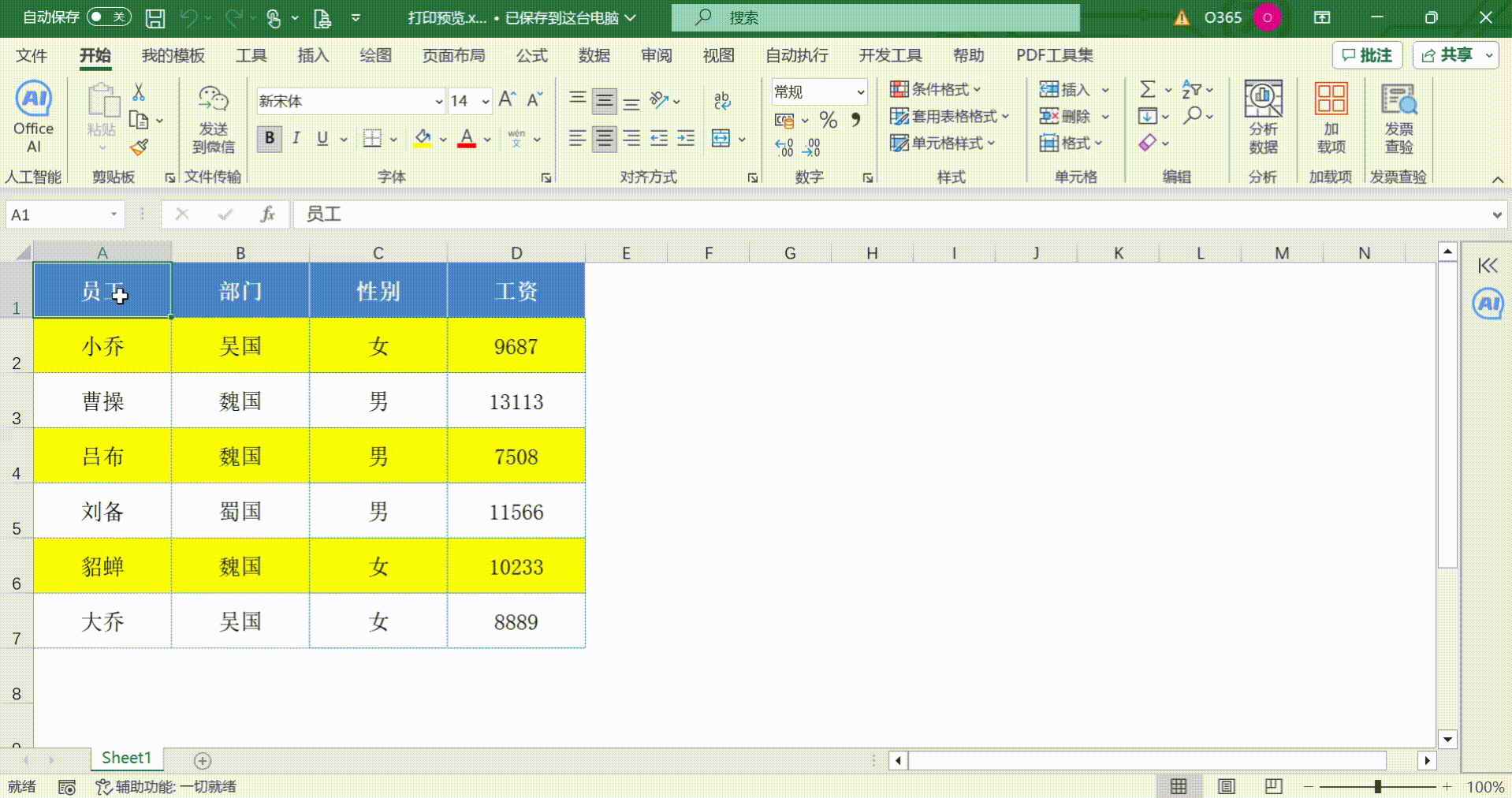Screen dimensions: 1512x798
Task: Increase indent in alignment group
Action: [686, 139]
